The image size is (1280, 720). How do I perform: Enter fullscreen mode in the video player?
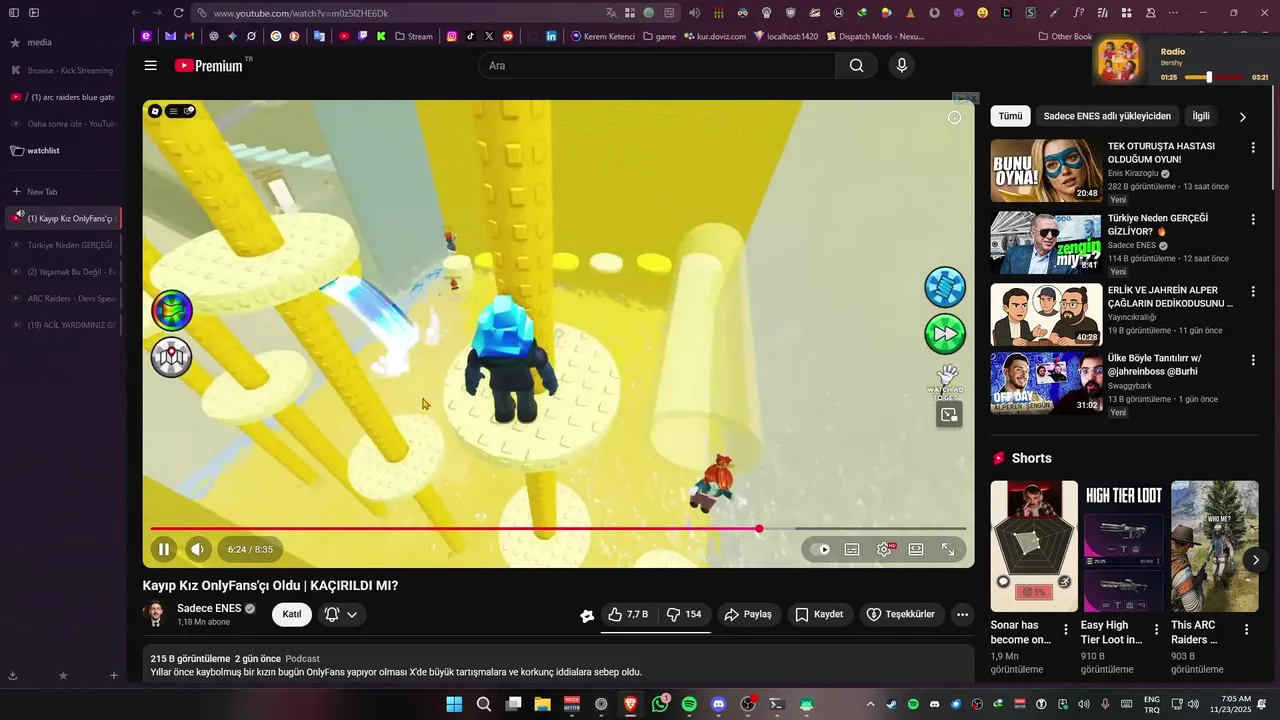click(948, 549)
